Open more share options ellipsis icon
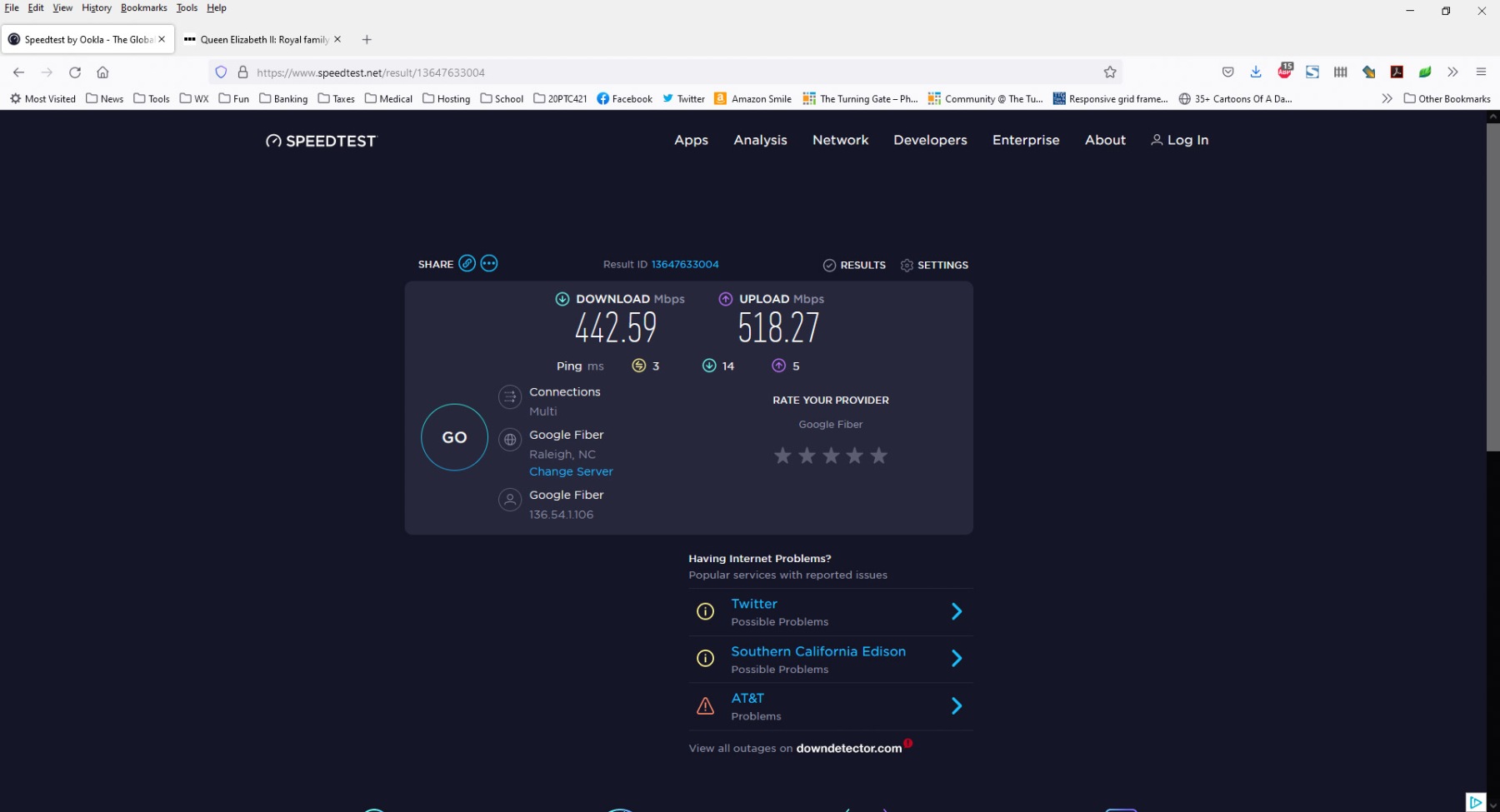Viewport: 1500px width, 812px height. [489, 263]
